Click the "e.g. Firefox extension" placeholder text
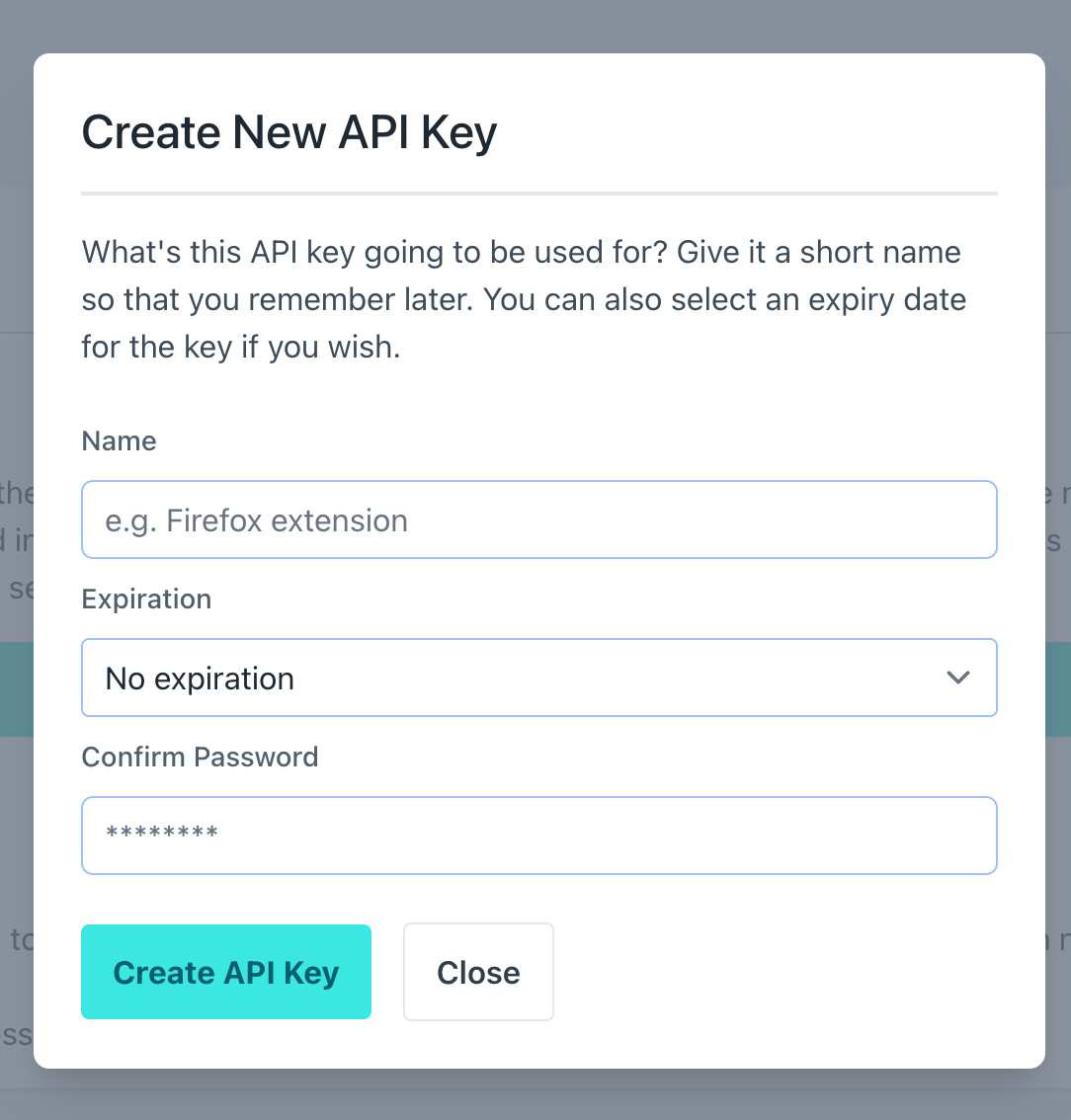 256,520
